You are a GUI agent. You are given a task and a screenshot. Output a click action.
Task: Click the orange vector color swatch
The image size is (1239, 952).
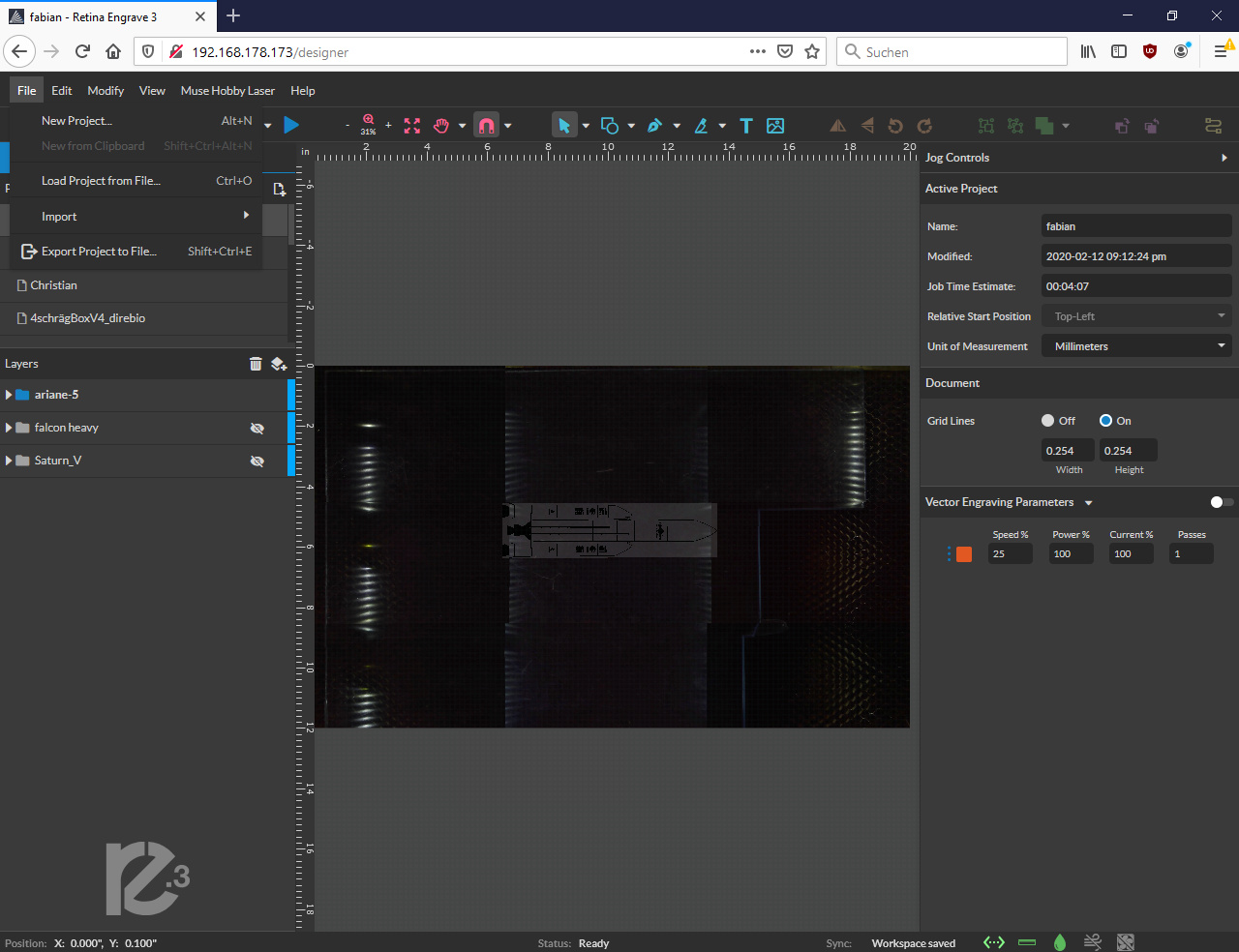[964, 554]
